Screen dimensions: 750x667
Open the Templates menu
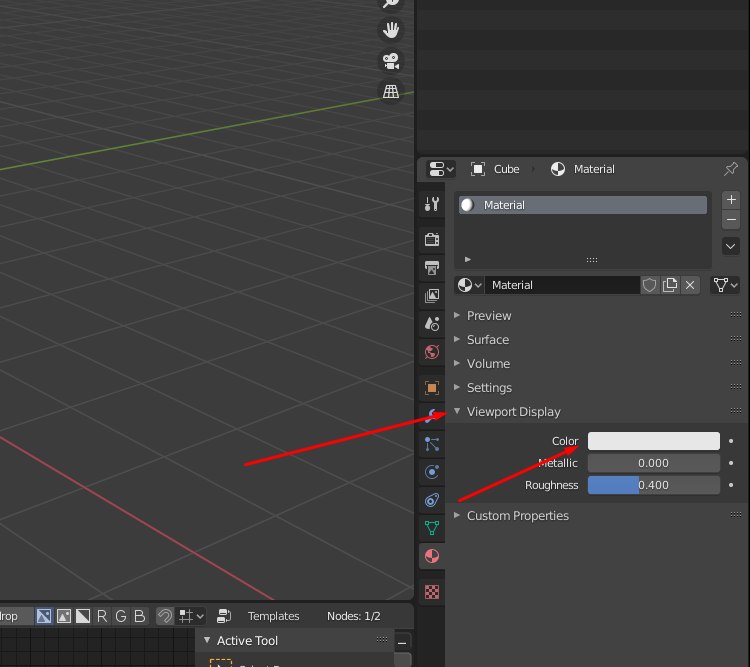274,616
